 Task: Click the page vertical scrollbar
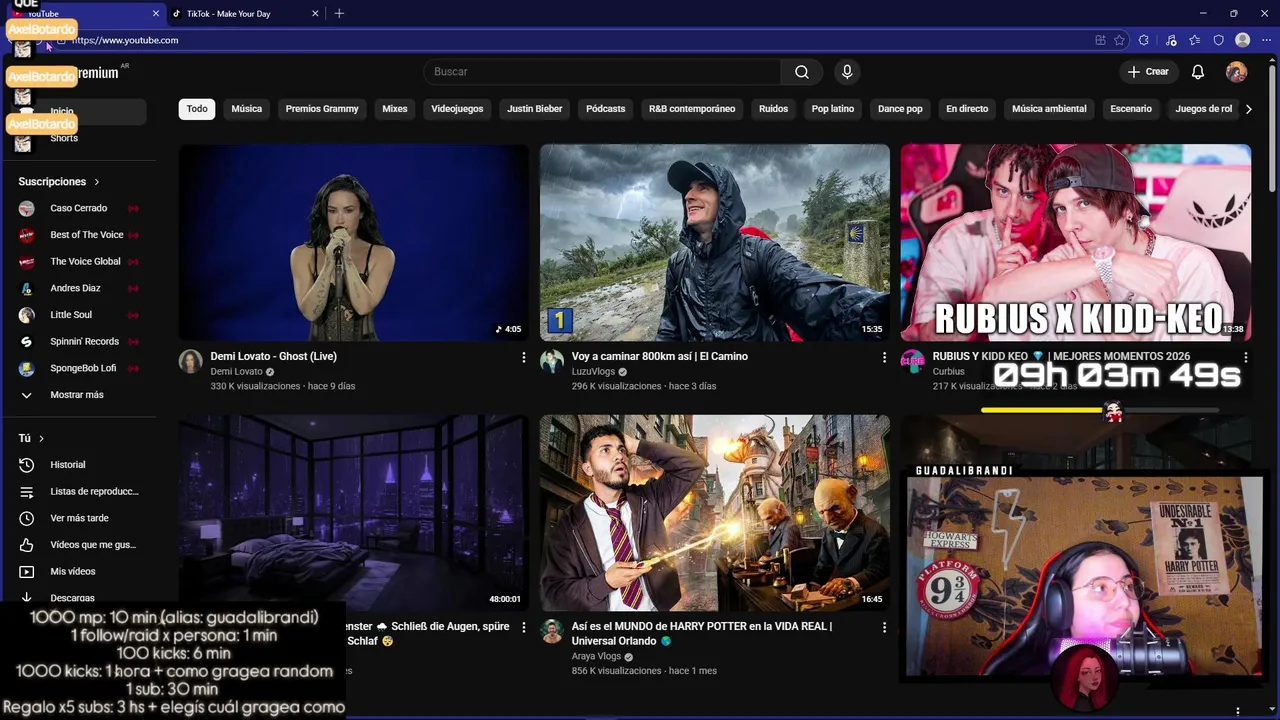coord(1274,130)
